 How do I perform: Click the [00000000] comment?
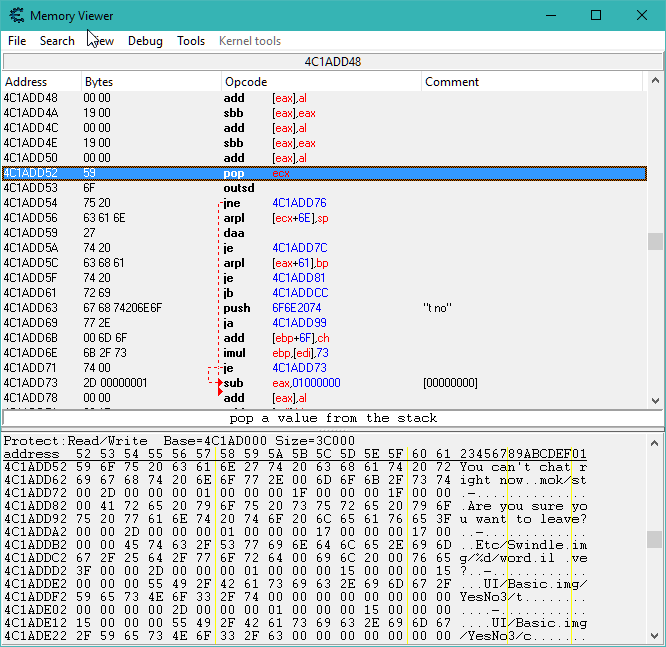pos(450,383)
